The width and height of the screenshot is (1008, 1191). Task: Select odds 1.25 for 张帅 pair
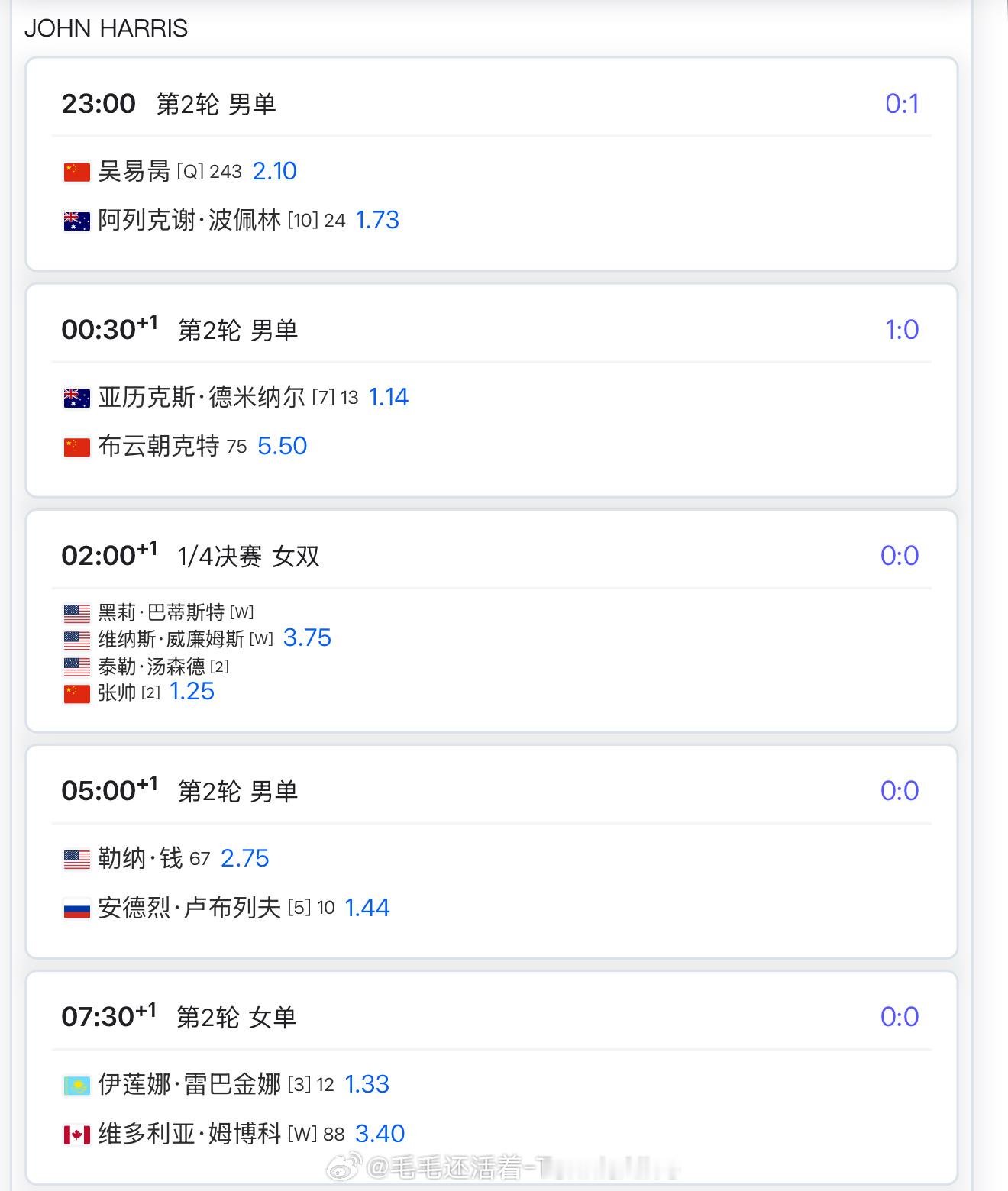(x=192, y=692)
